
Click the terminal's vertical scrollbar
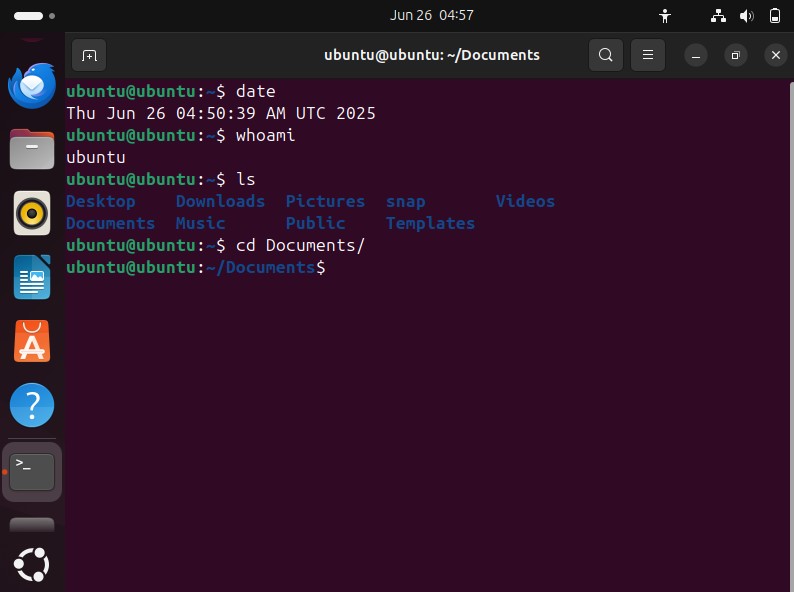[x=791, y=334]
